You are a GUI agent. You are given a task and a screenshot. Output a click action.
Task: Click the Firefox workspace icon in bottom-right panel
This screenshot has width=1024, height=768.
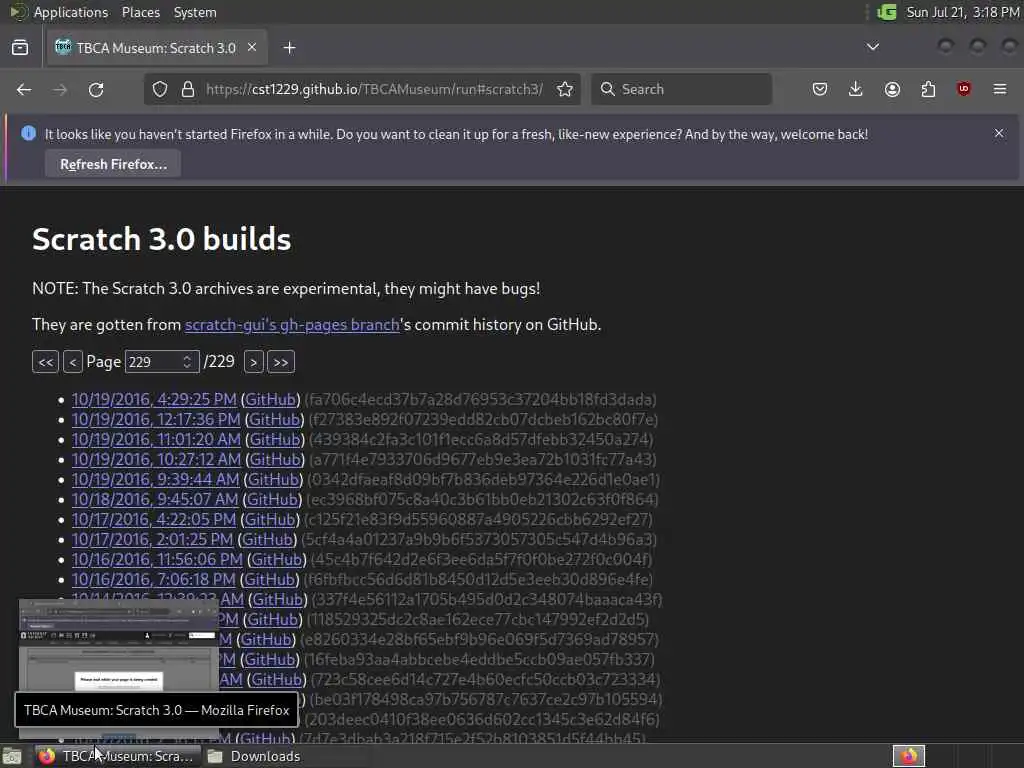908,756
